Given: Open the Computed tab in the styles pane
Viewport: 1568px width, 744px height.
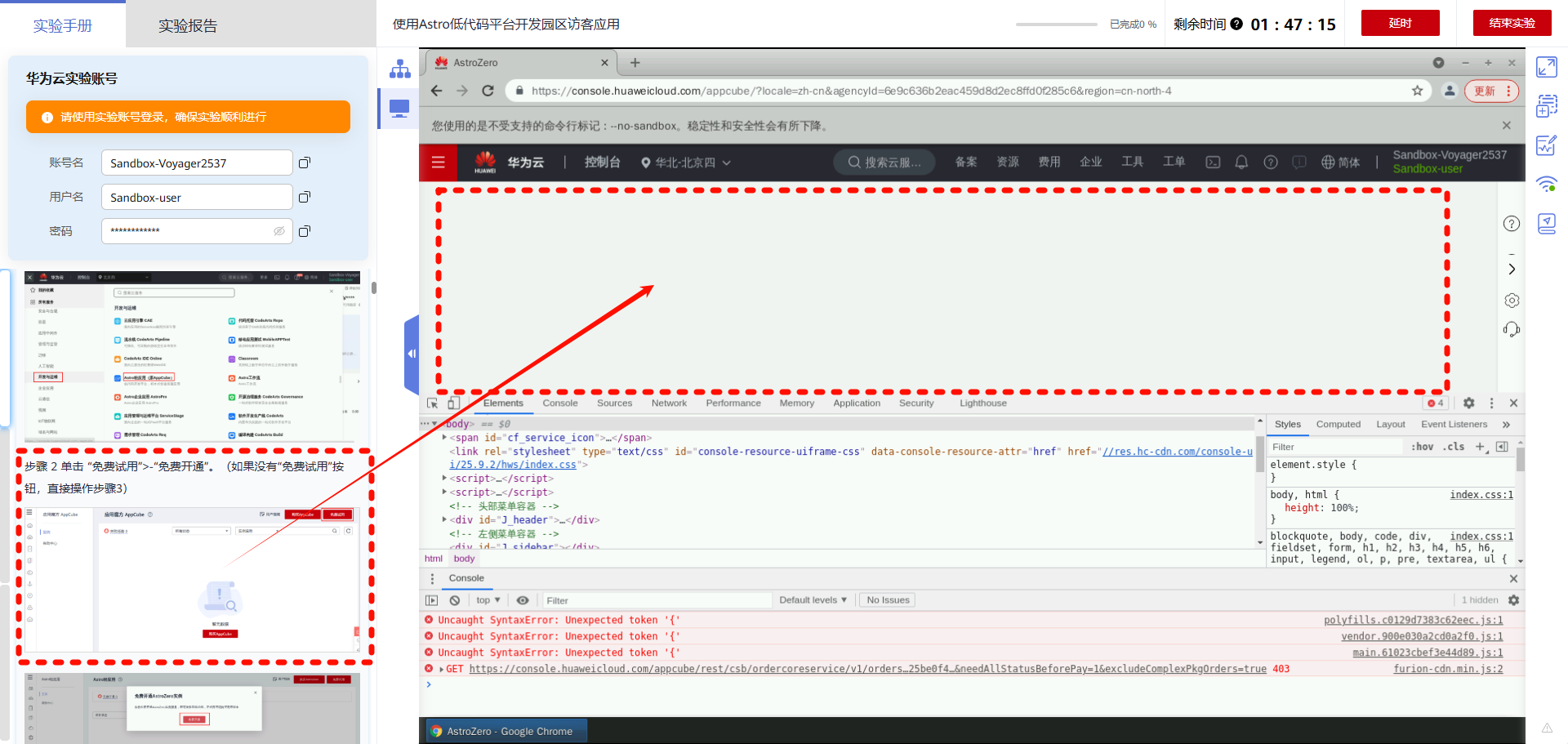Looking at the screenshot, I should click(1338, 425).
